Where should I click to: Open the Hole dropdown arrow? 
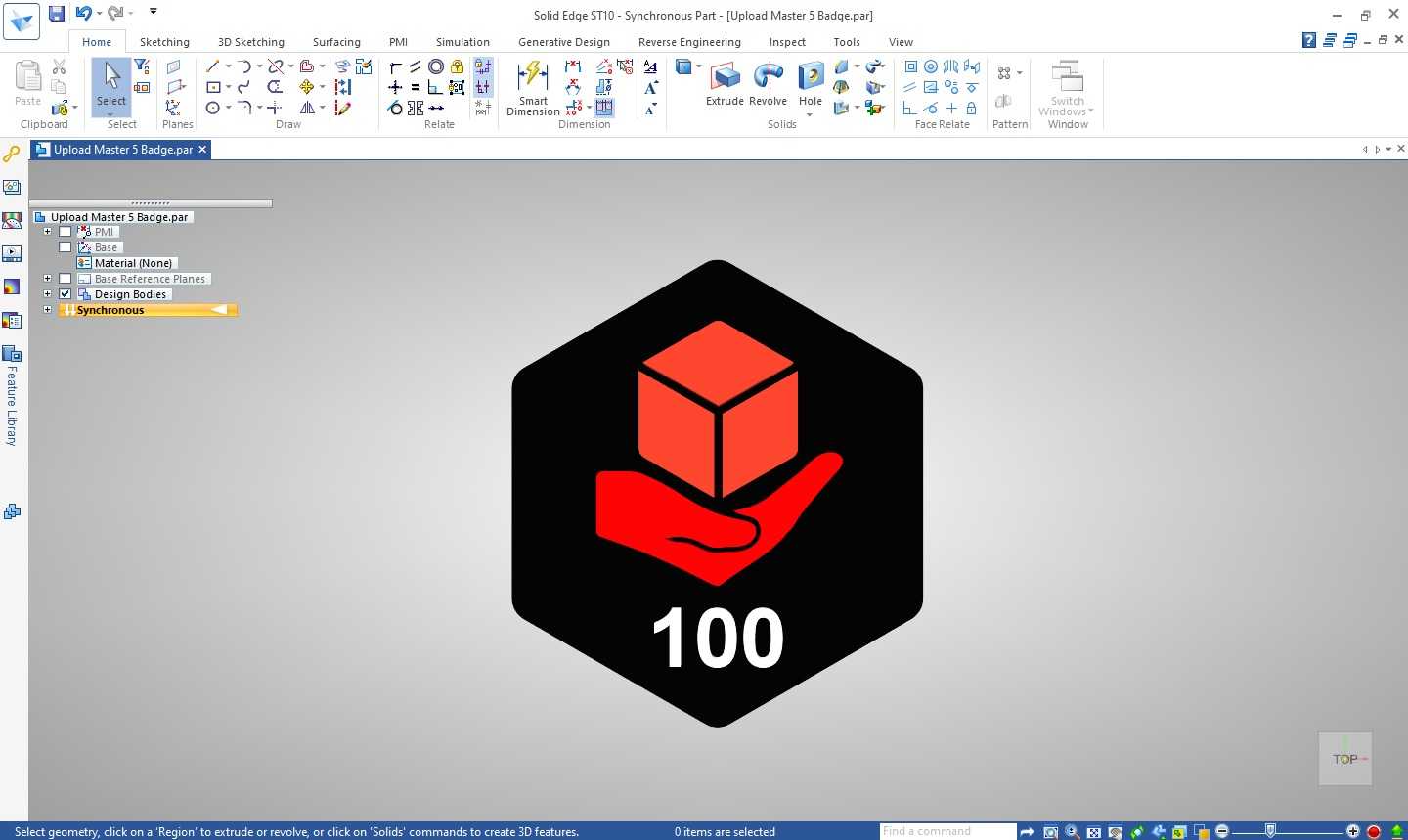pos(810,115)
